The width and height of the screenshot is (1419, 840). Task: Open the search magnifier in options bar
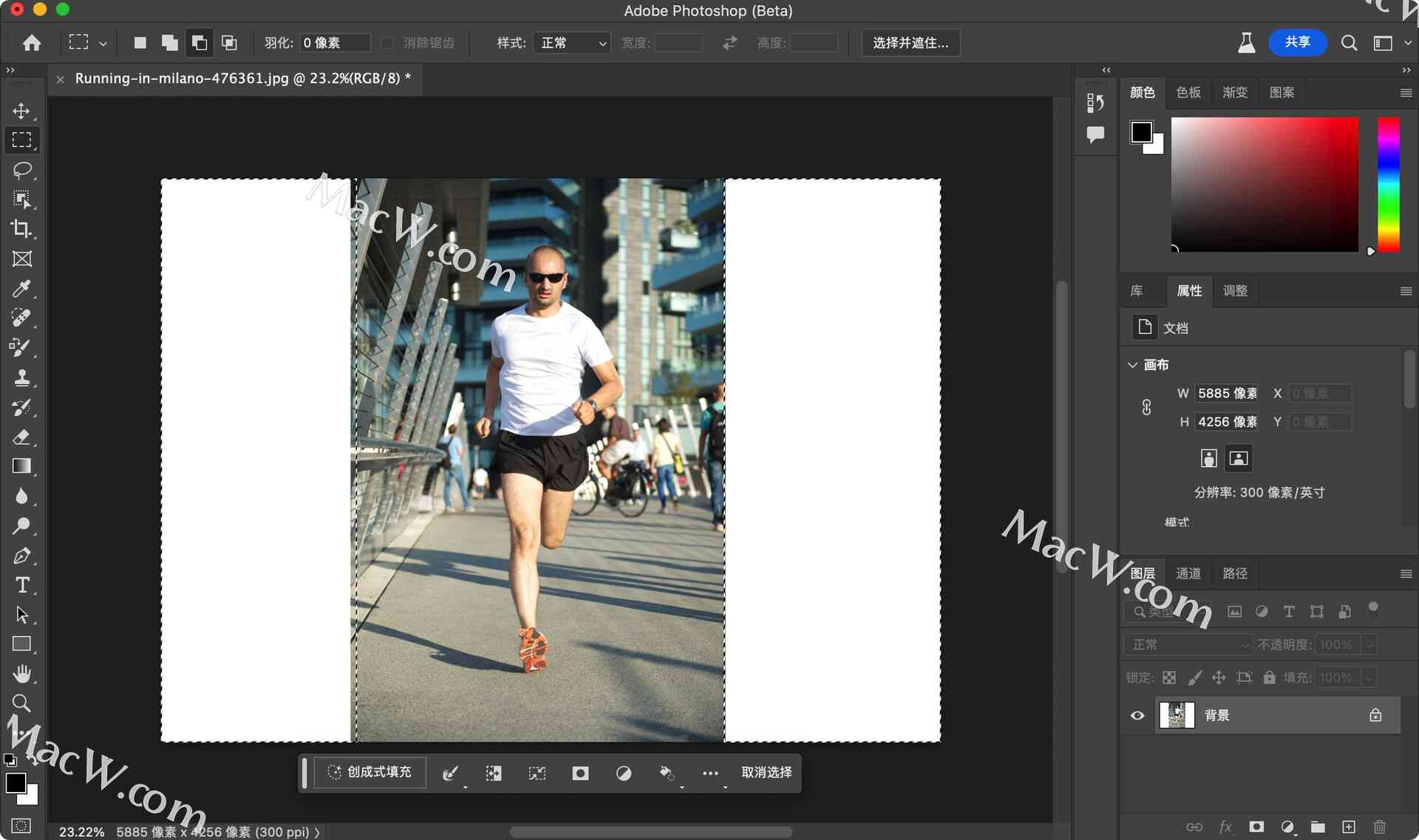[1349, 43]
